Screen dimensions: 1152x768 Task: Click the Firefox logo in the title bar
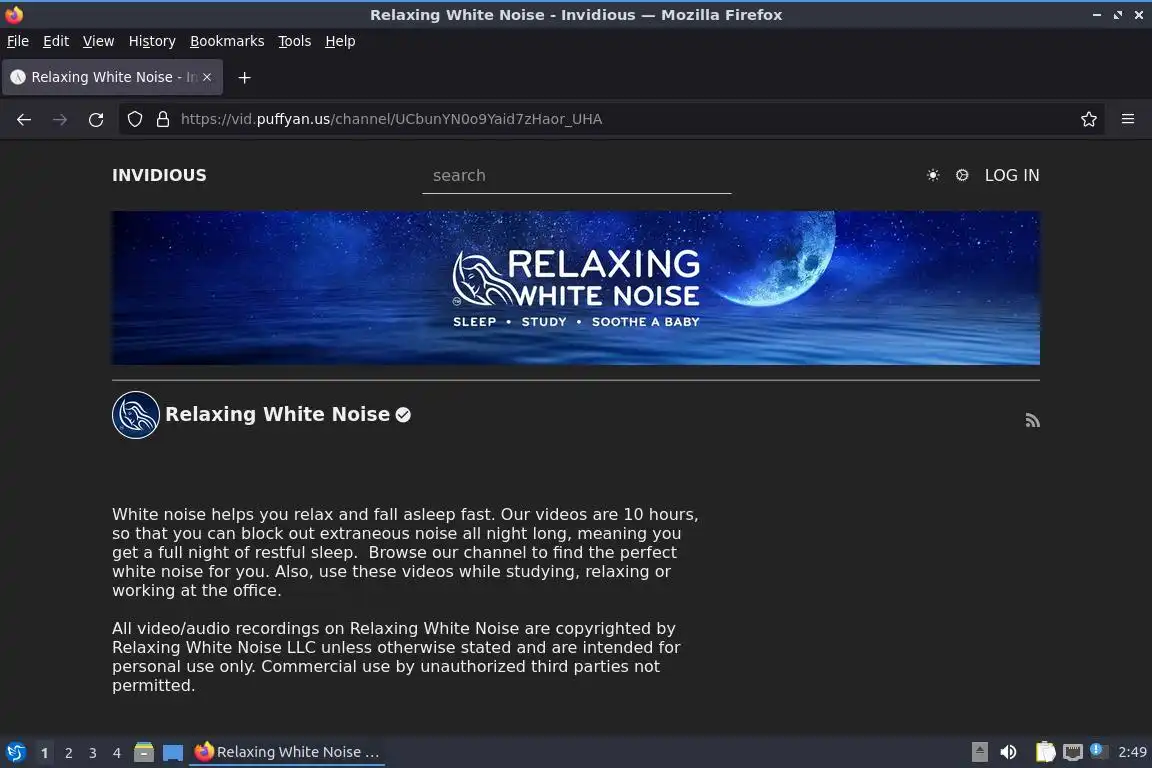(x=14, y=15)
